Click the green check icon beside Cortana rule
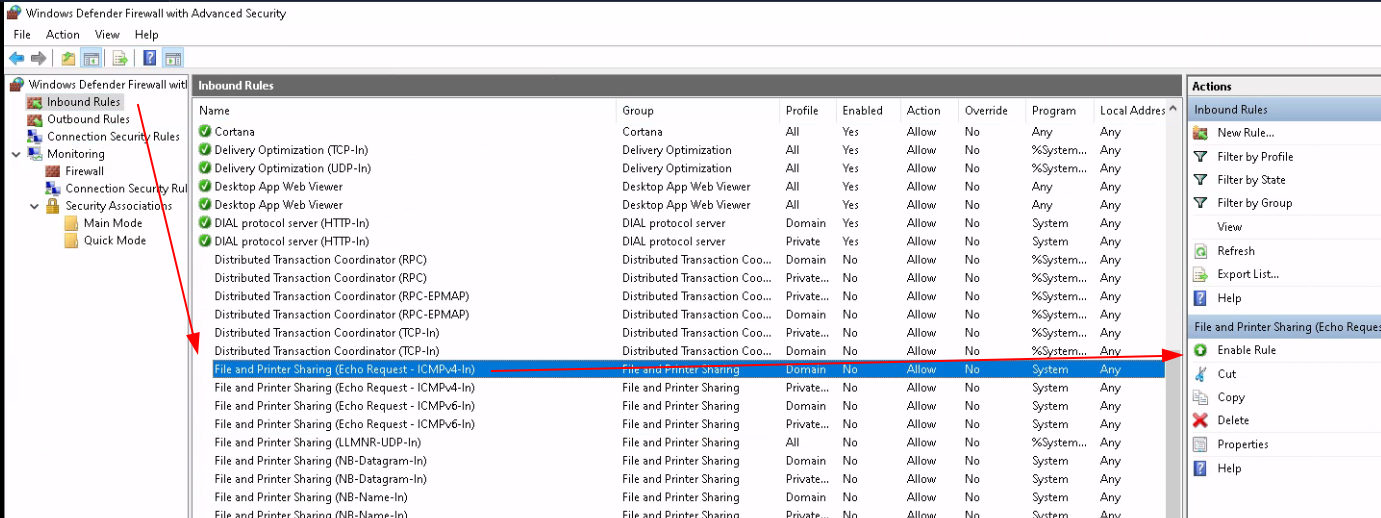Image resolution: width=1381 pixels, height=518 pixels. click(x=205, y=131)
